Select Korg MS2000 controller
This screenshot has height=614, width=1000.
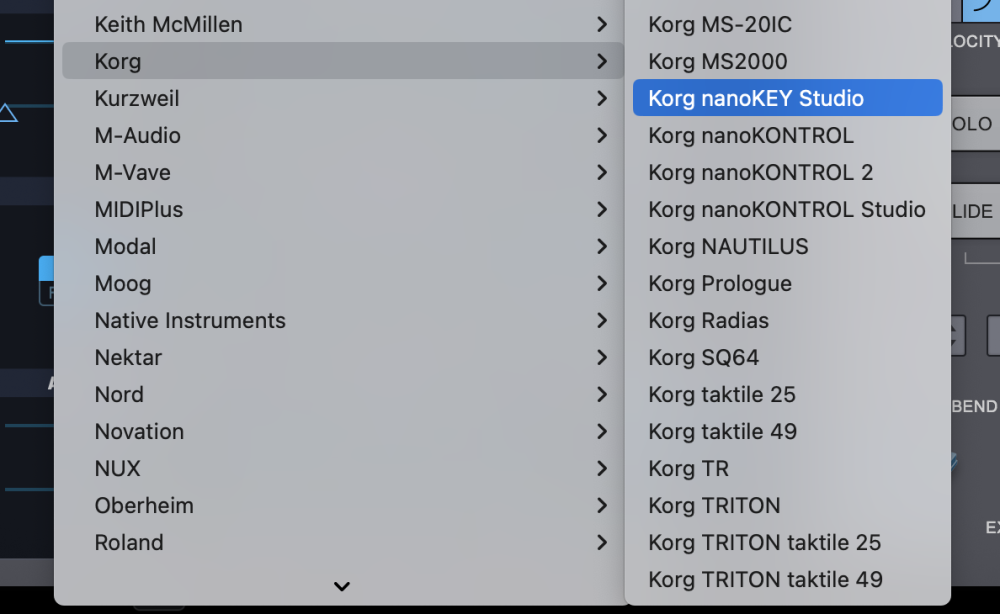[x=717, y=61]
